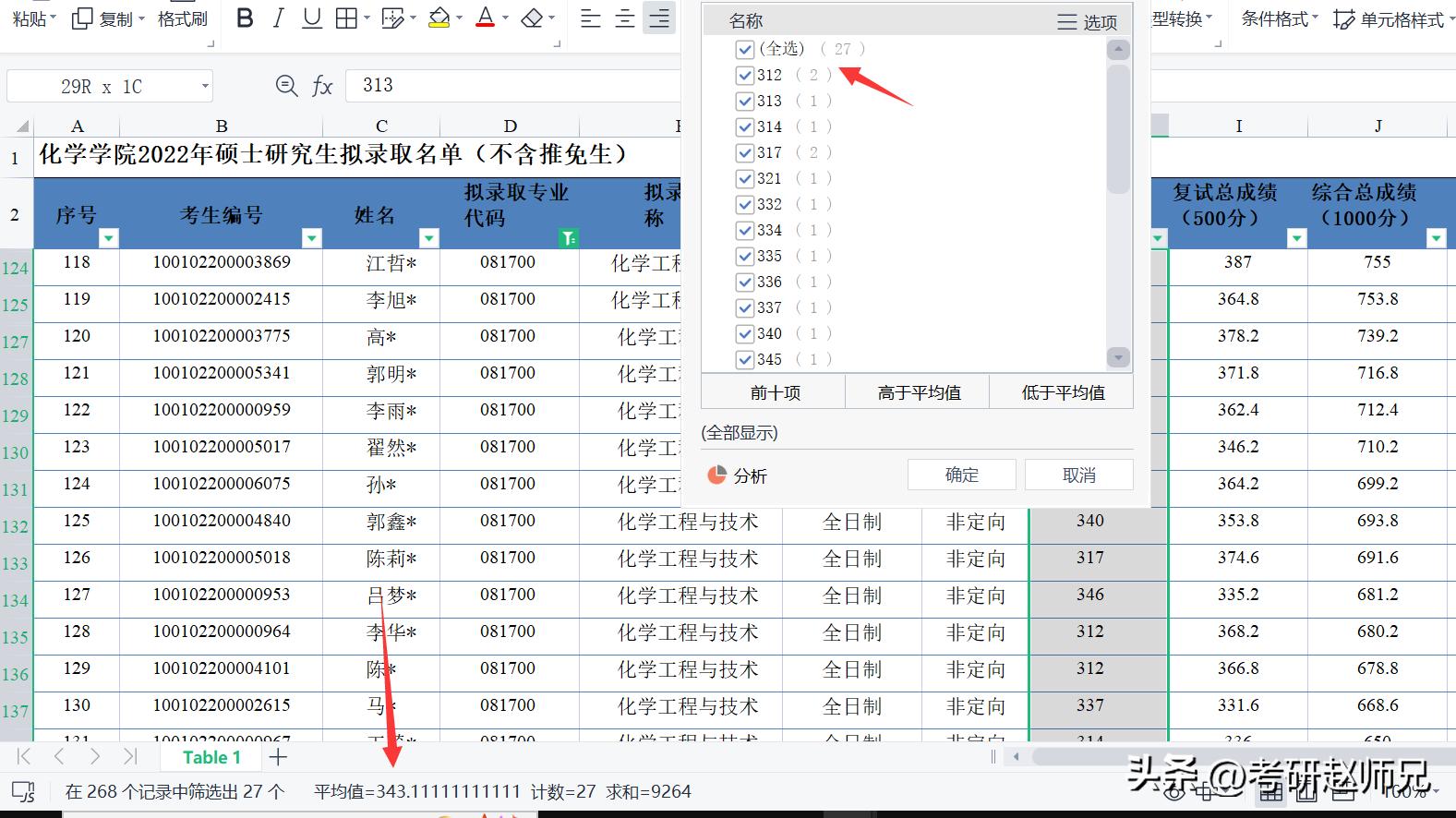Uncheck the 313 filter checkbox
Screen dimensions: 1456x818
tap(745, 101)
